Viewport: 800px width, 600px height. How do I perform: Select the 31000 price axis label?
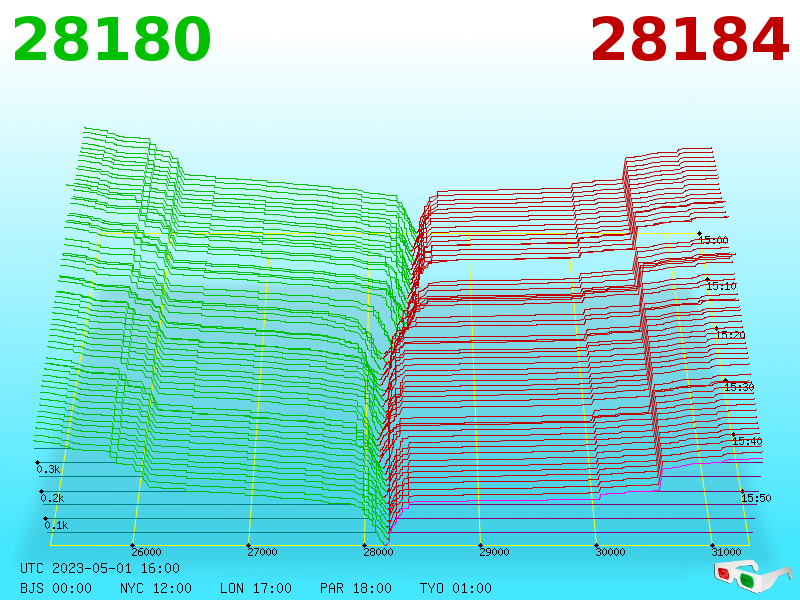coord(726,552)
